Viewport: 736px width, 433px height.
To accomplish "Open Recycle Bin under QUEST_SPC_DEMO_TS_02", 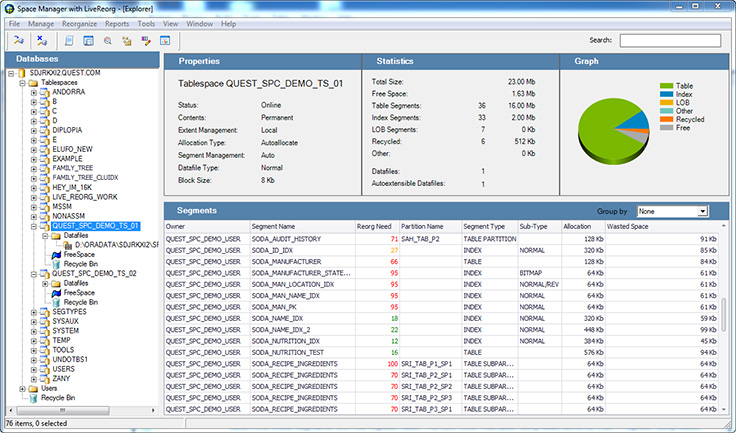I will [x=81, y=302].
